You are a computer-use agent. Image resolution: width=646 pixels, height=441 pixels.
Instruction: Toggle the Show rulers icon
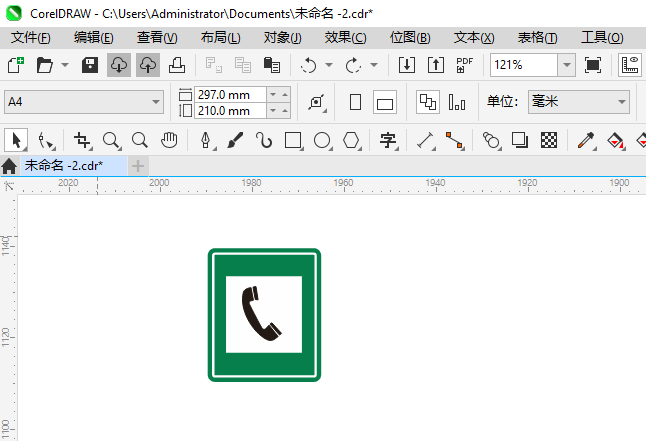[x=630, y=65]
